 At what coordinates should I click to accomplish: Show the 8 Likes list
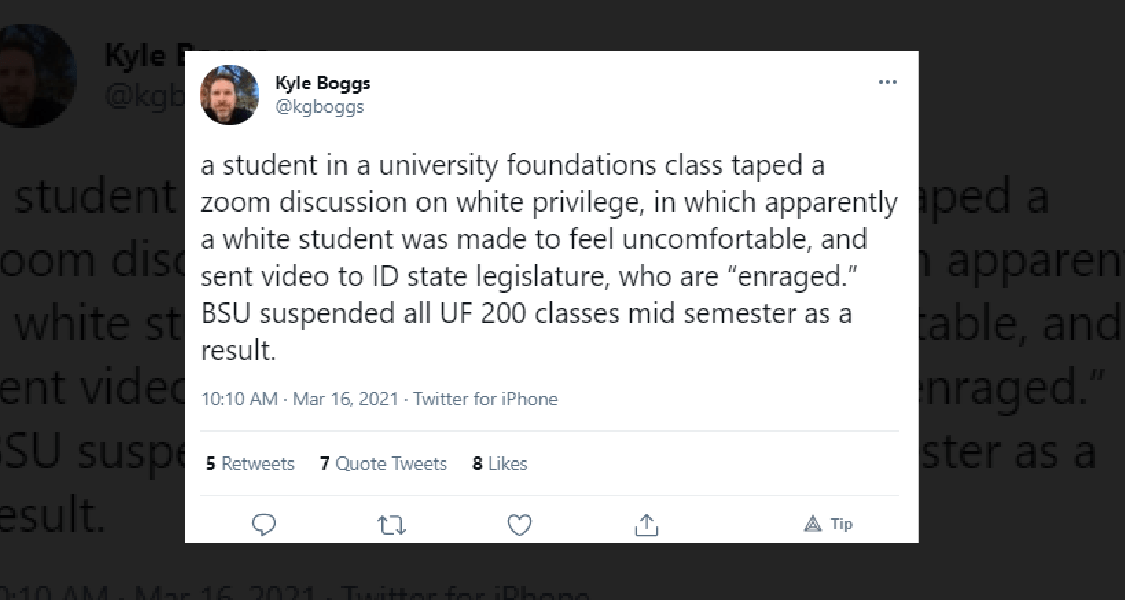[x=500, y=463]
